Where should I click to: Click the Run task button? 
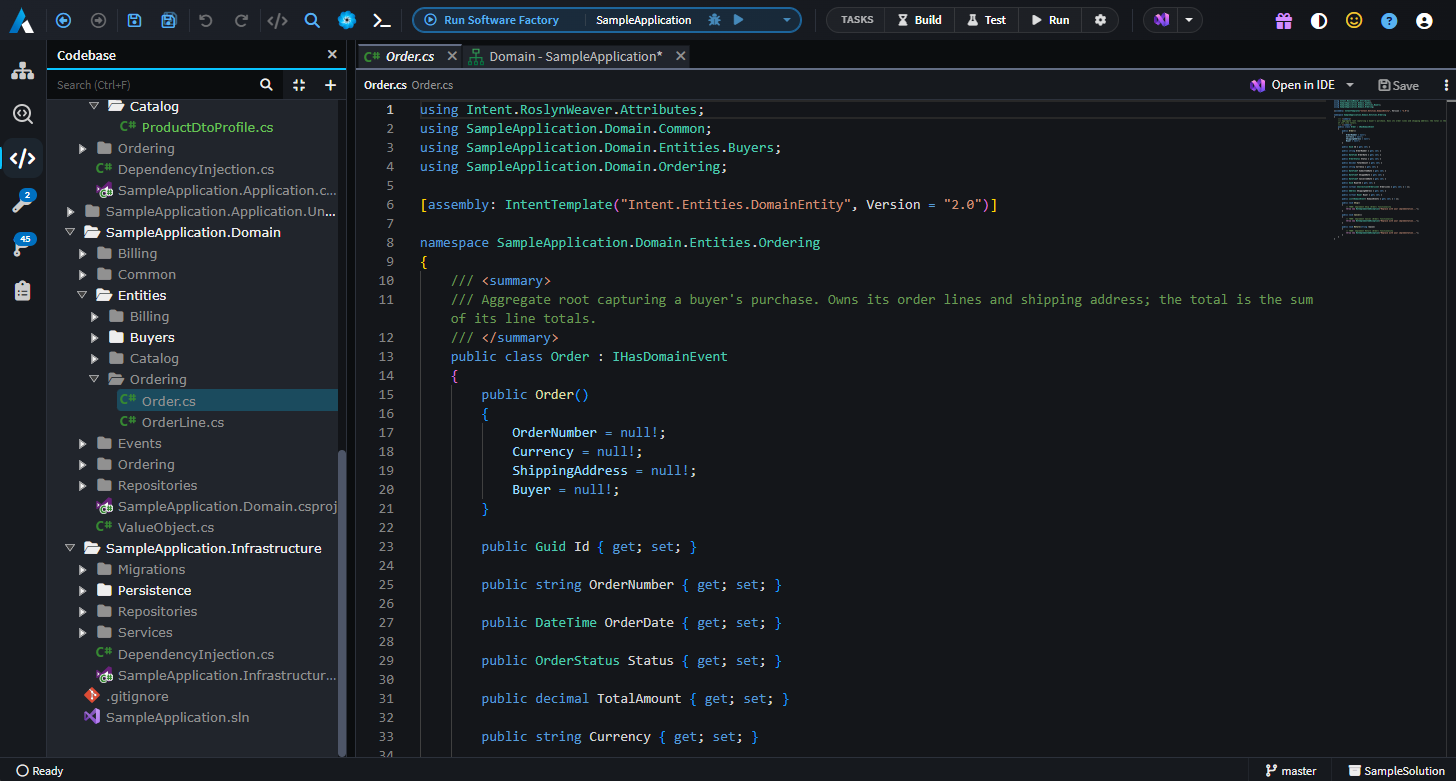click(x=1050, y=20)
